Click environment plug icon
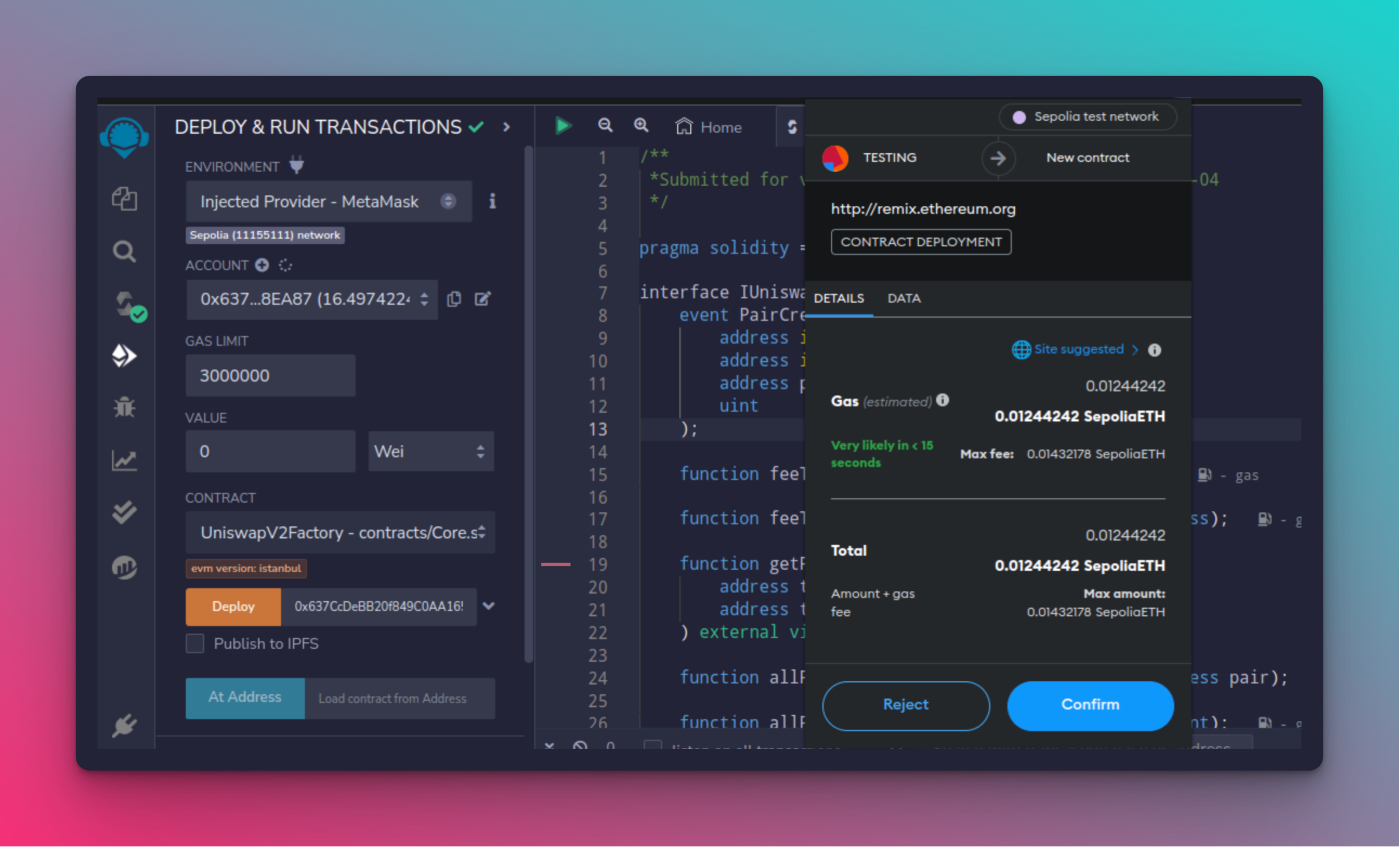The width and height of the screenshot is (1400, 847). [296, 165]
